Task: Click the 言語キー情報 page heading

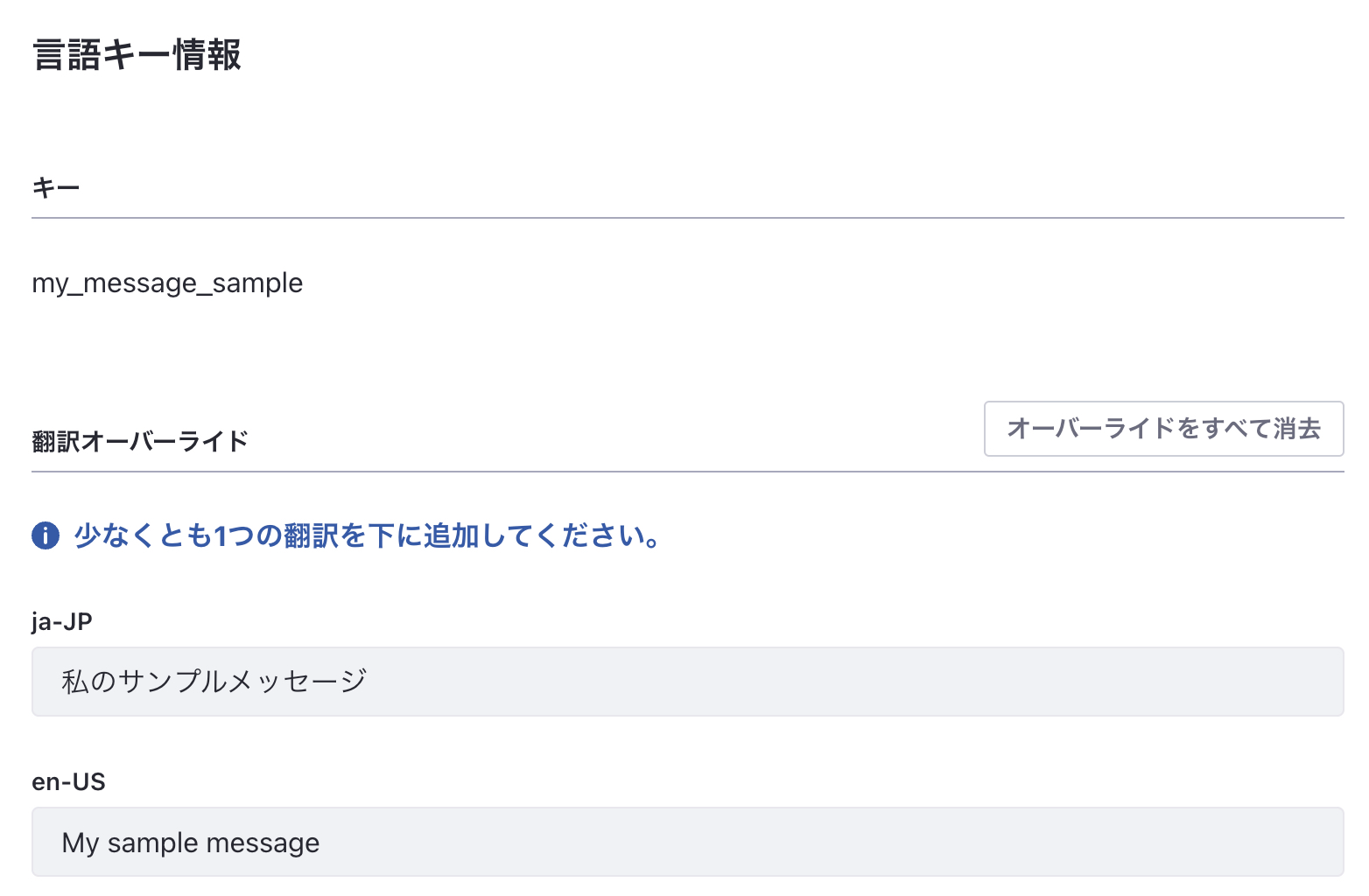Action: 137,54
